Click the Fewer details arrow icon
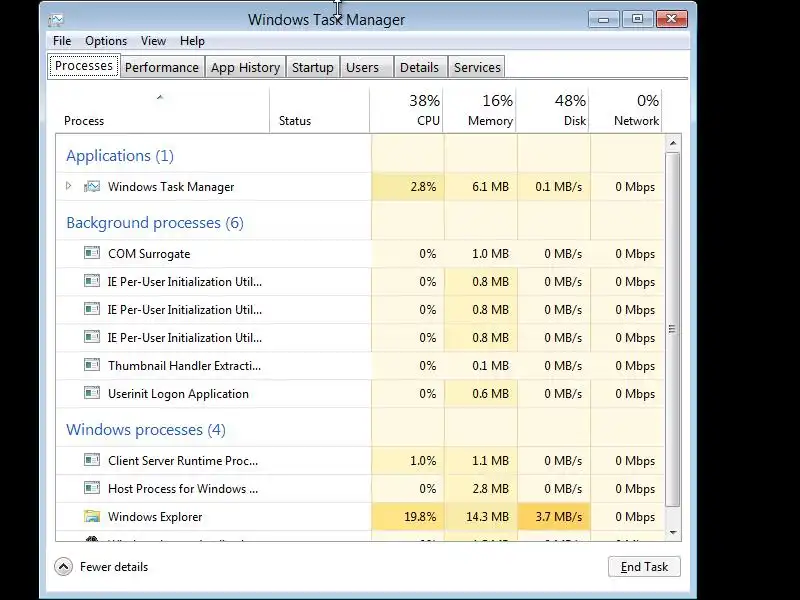The image size is (800, 600). coord(64,566)
